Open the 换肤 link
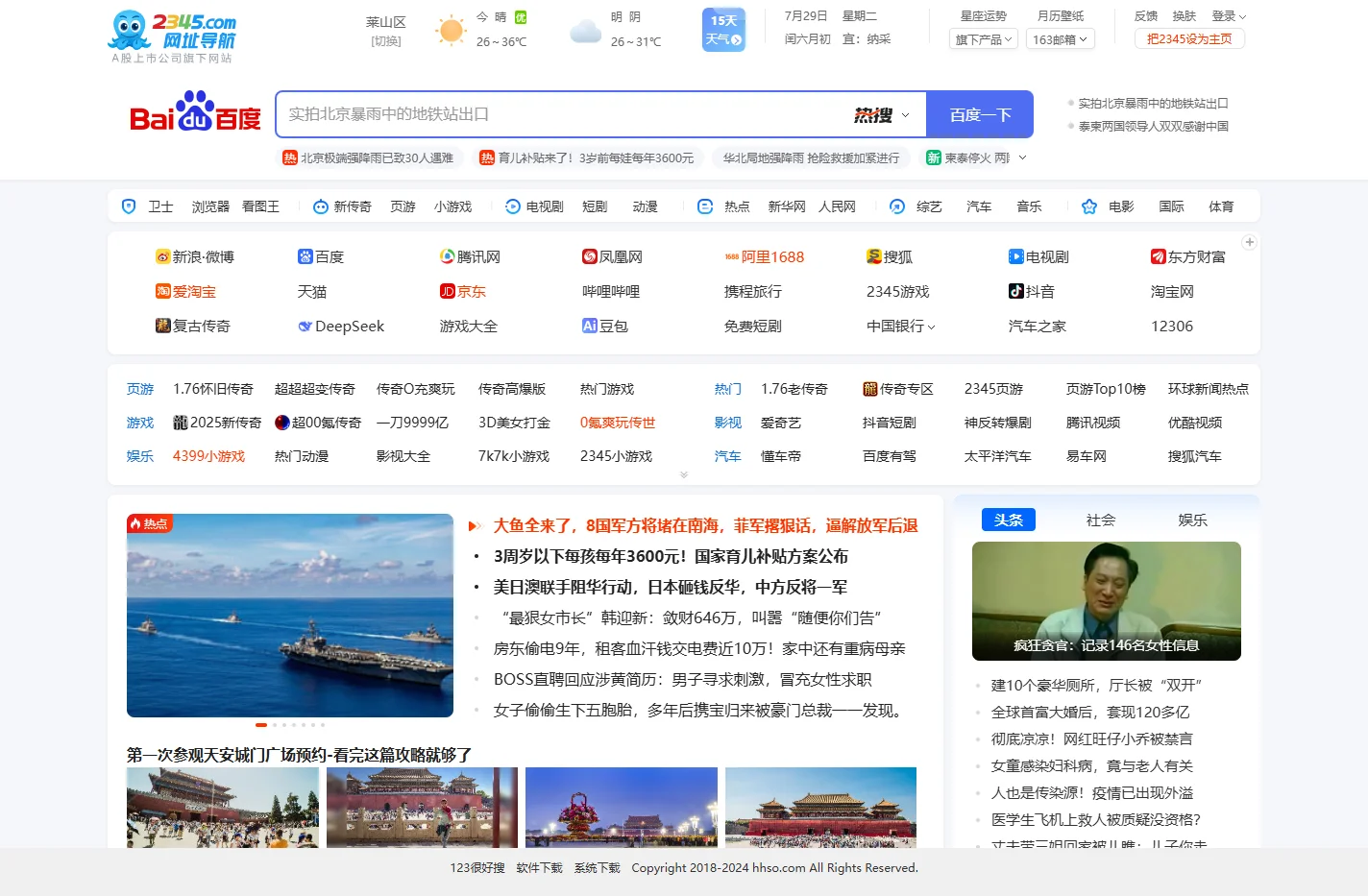The height and width of the screenshot is (896, 1368). 1185,16
